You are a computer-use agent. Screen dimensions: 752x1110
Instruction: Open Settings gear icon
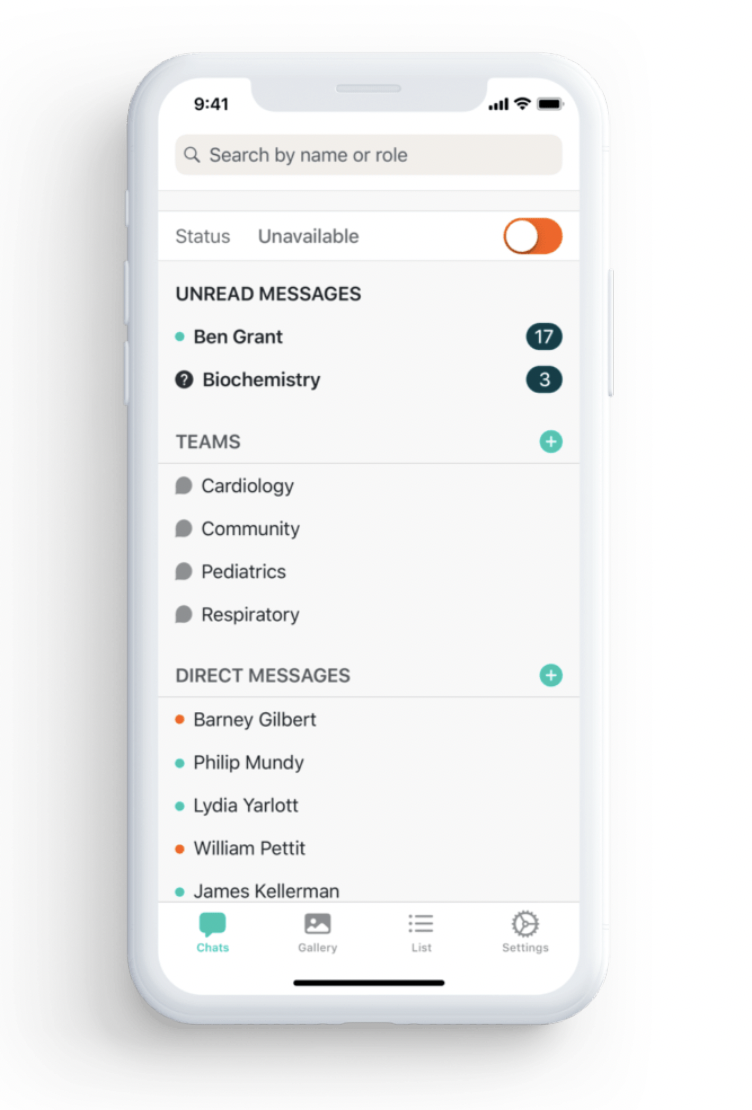(525, 924)
